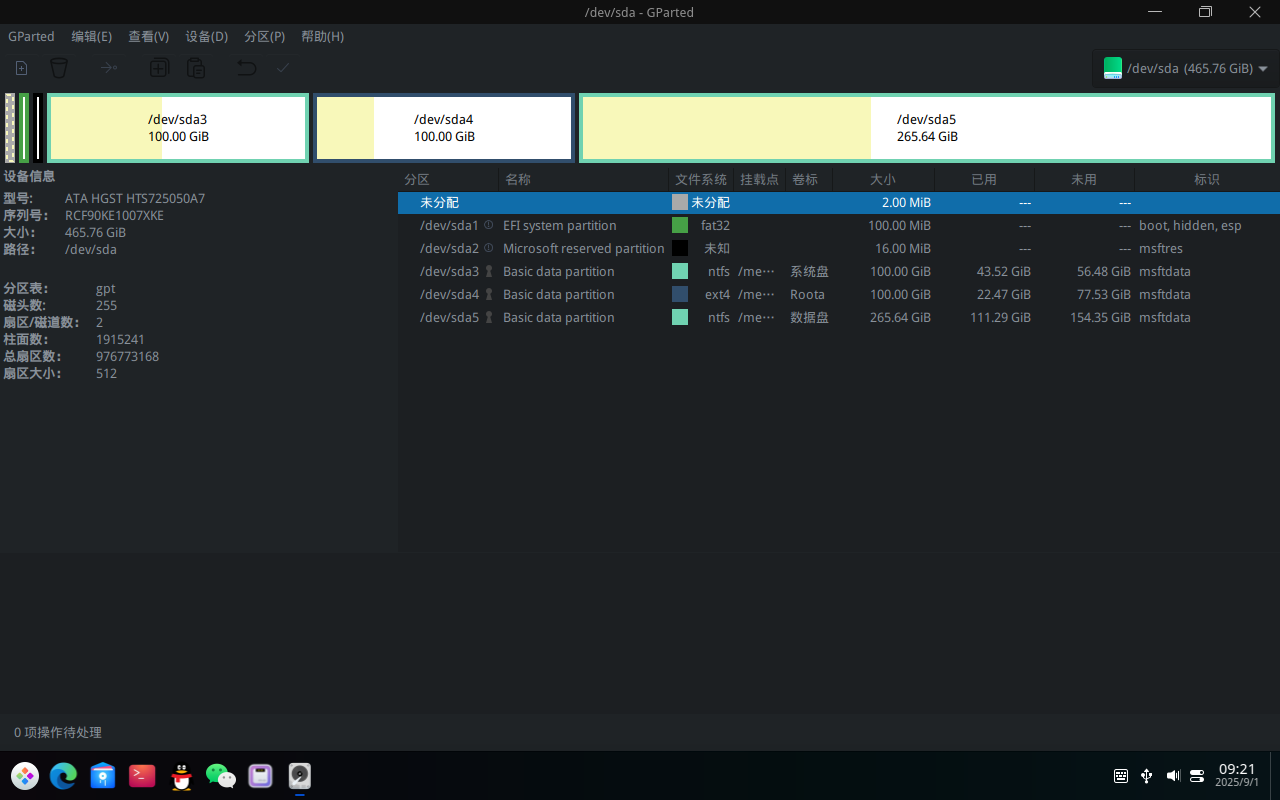Select the /dev/sda1 EFI system partition row
Viewport: 1280px width, 800px height.
(838, 225)
